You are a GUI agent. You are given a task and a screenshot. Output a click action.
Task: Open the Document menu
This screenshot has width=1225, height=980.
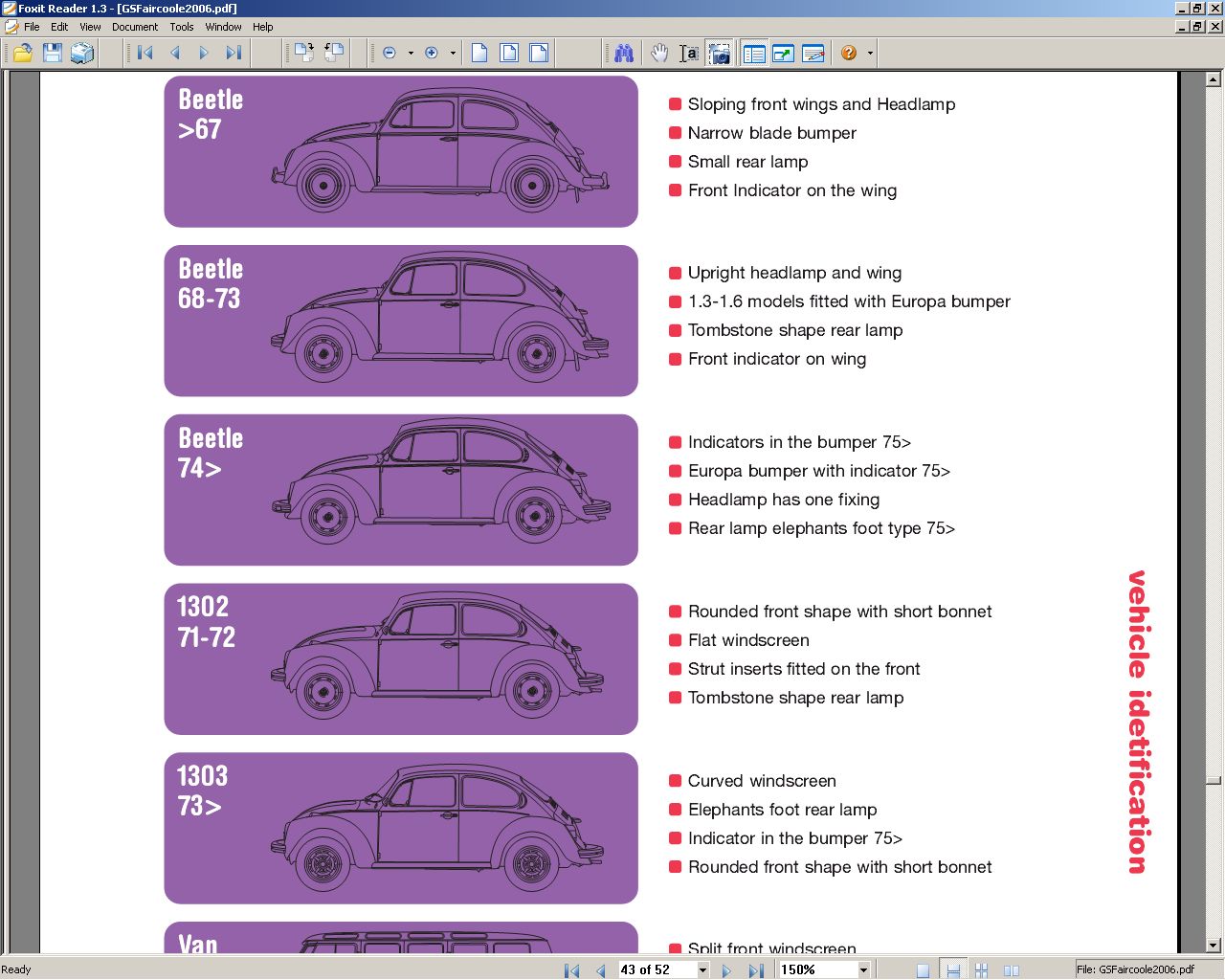click(x=135, y=27)
